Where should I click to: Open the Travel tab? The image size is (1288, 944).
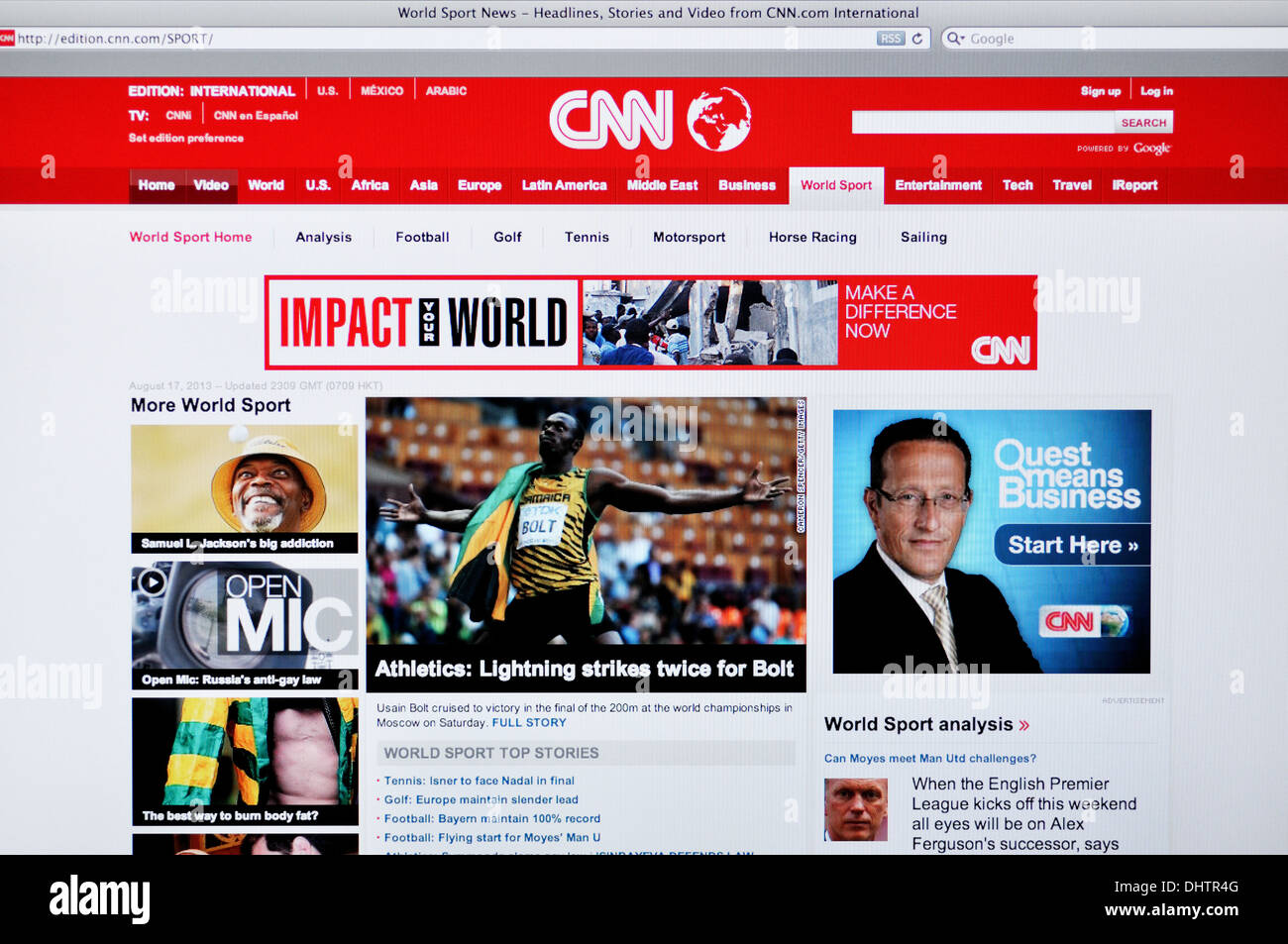pos(1072,185)
